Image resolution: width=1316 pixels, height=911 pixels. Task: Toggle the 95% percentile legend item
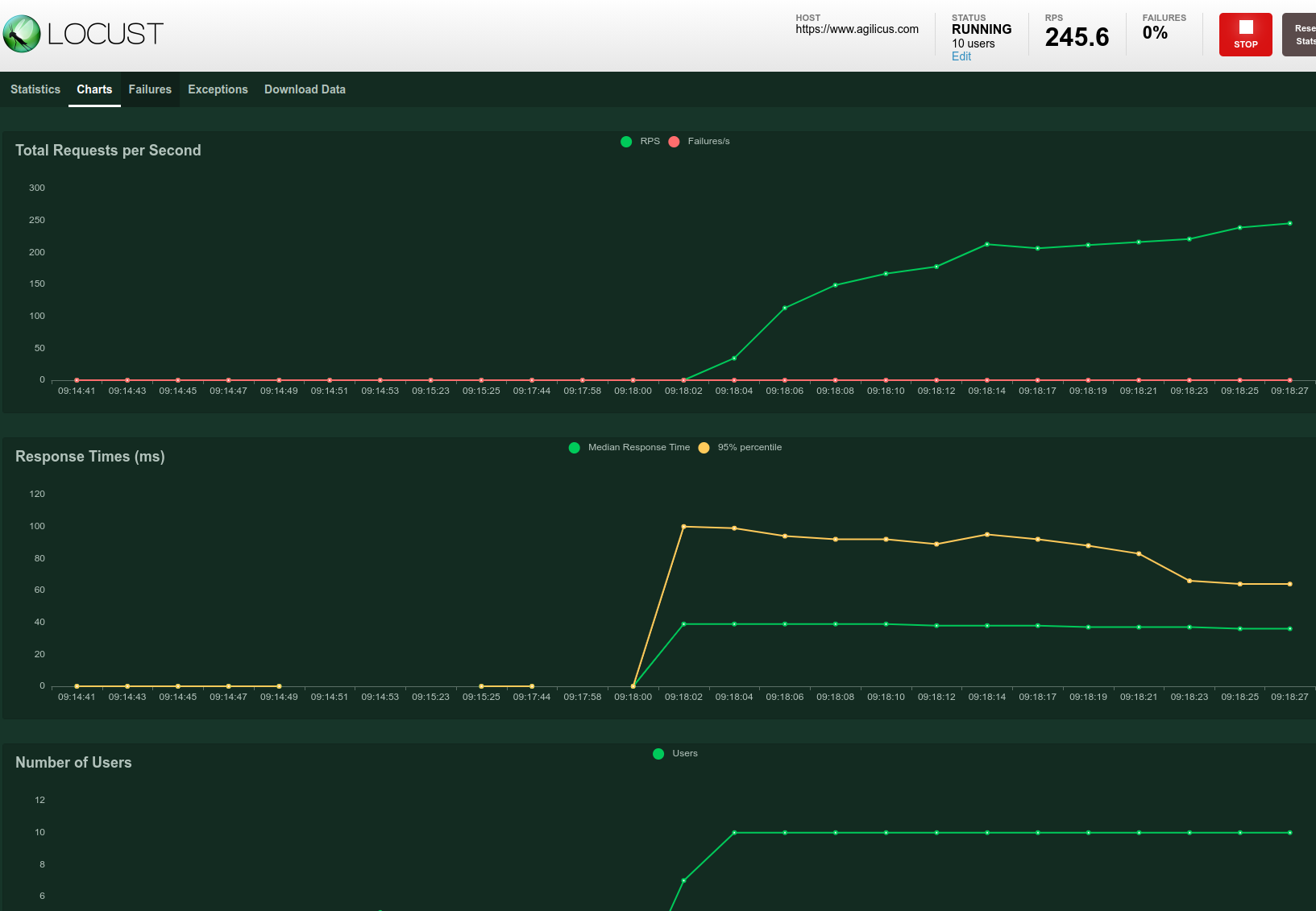tap(749, 447)
